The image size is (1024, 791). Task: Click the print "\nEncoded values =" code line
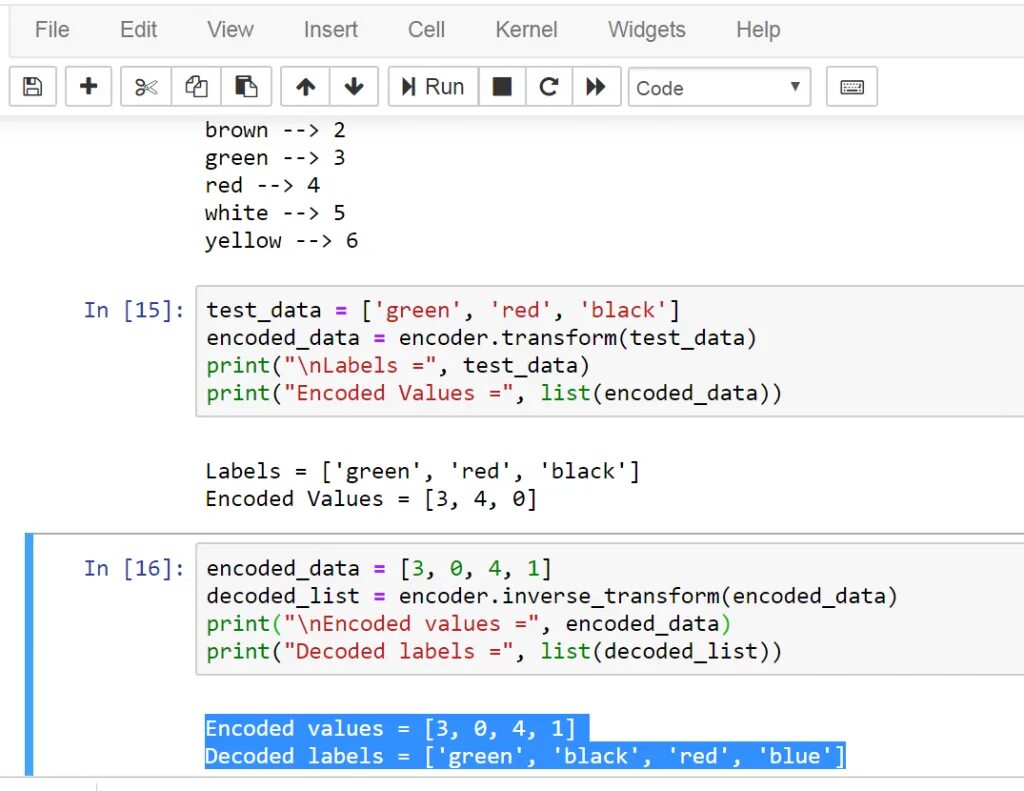pos(468,624)
